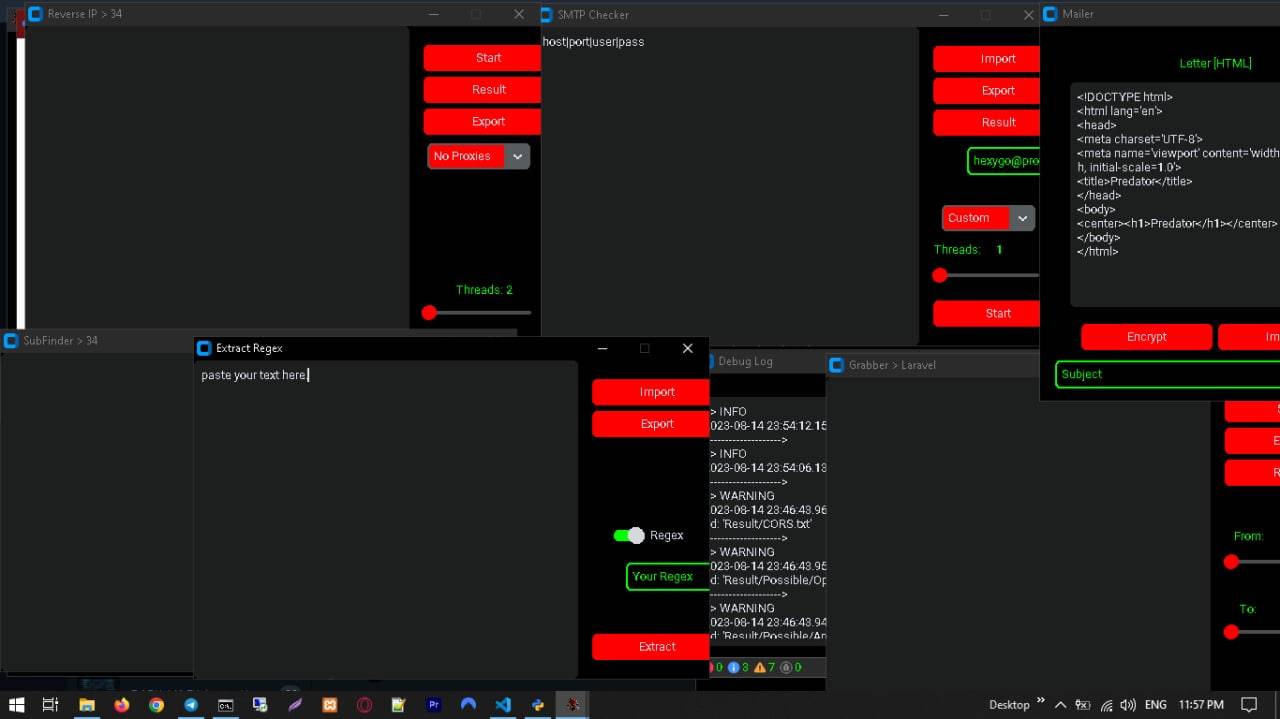This screenshot has height=719, width=1280.
Task: Open the Command Prompt taskbar icon
Action: click(x=226, y=705)
